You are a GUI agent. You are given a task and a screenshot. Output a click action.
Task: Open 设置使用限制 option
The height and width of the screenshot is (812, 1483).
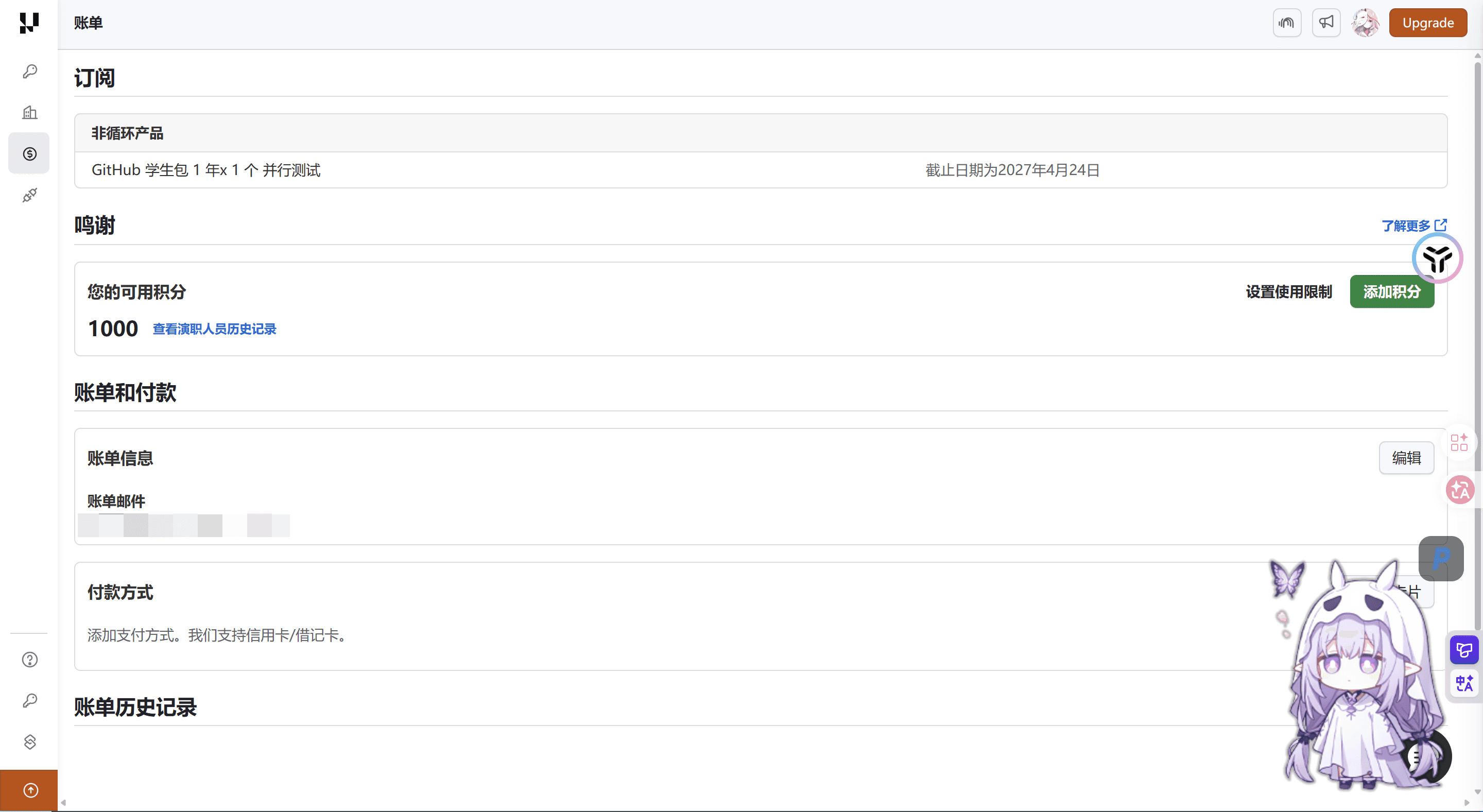[x=1288, y=292]
